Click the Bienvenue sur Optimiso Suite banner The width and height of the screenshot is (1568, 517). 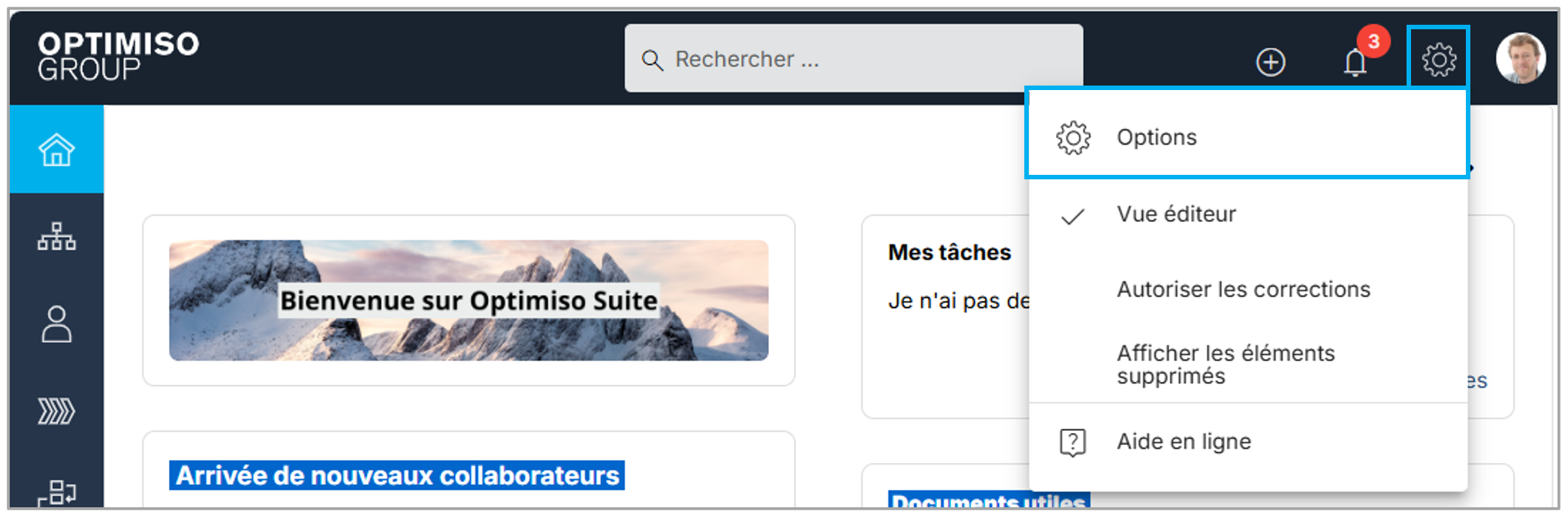(x=469, y=300)
